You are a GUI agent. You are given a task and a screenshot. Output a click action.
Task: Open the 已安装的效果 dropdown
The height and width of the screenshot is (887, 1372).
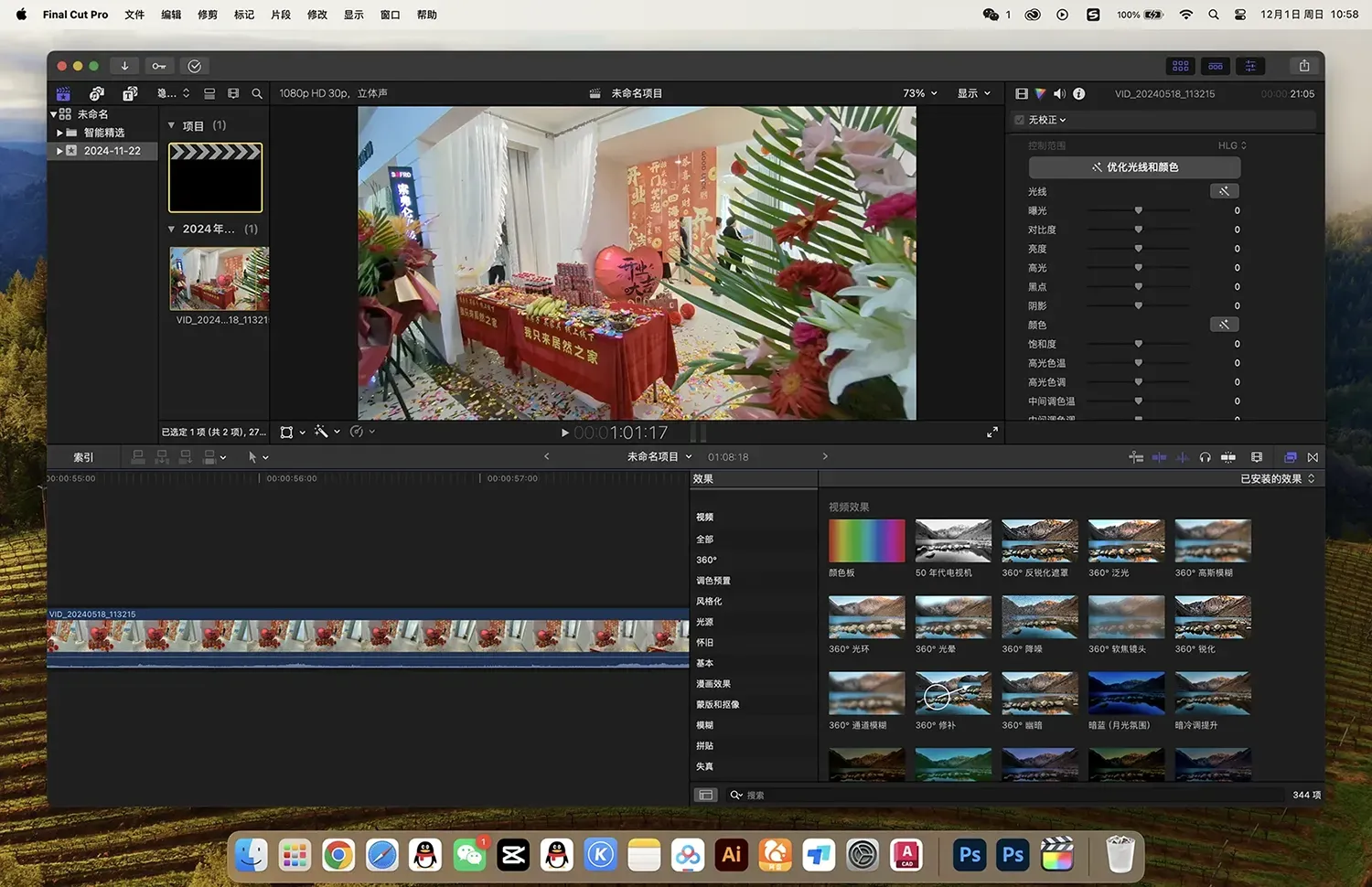tap(1277, 479)
